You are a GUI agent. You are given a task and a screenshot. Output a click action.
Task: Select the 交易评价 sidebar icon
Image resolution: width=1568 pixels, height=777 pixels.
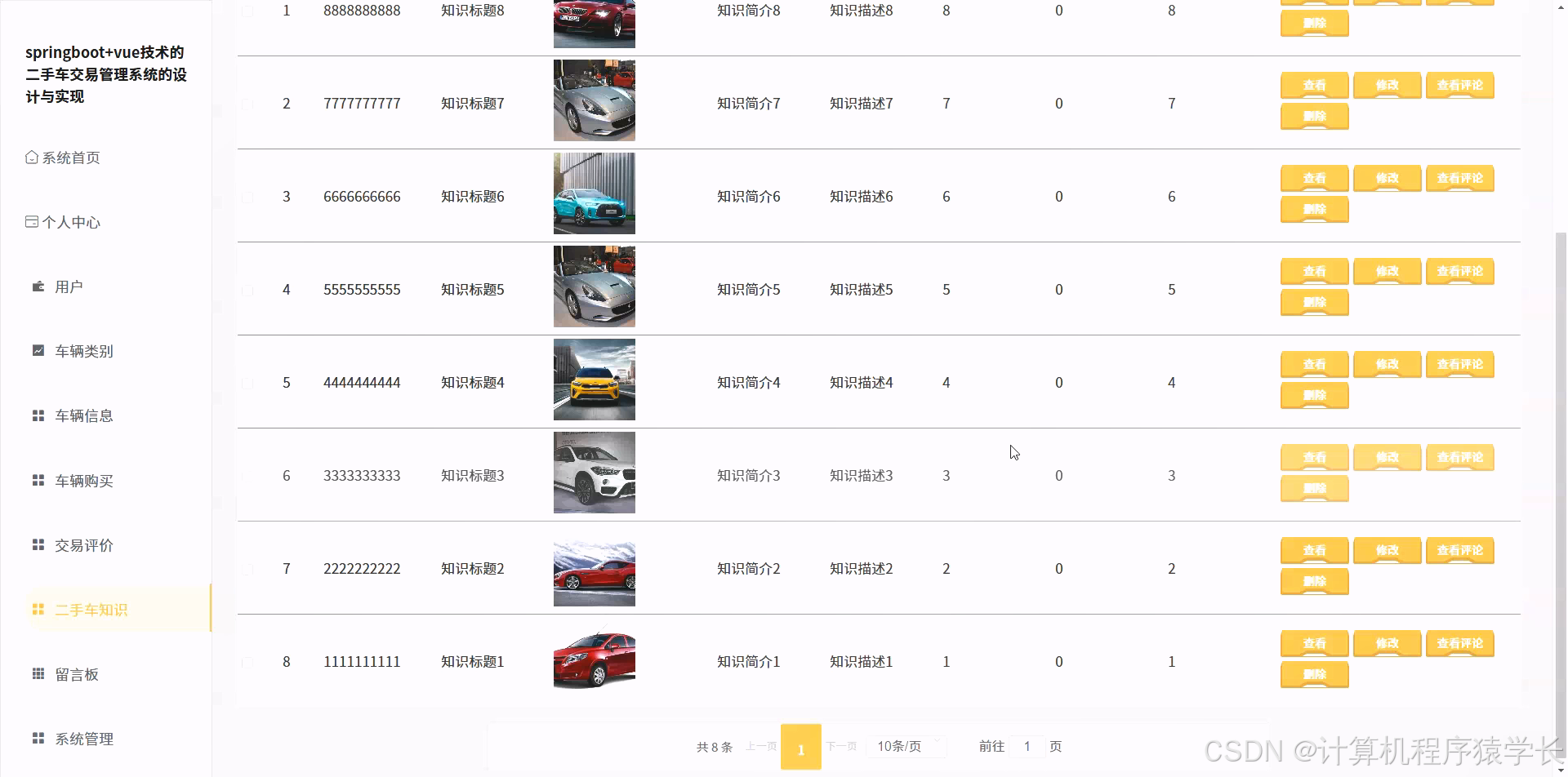pyautogui.click(x=38, y=544)
